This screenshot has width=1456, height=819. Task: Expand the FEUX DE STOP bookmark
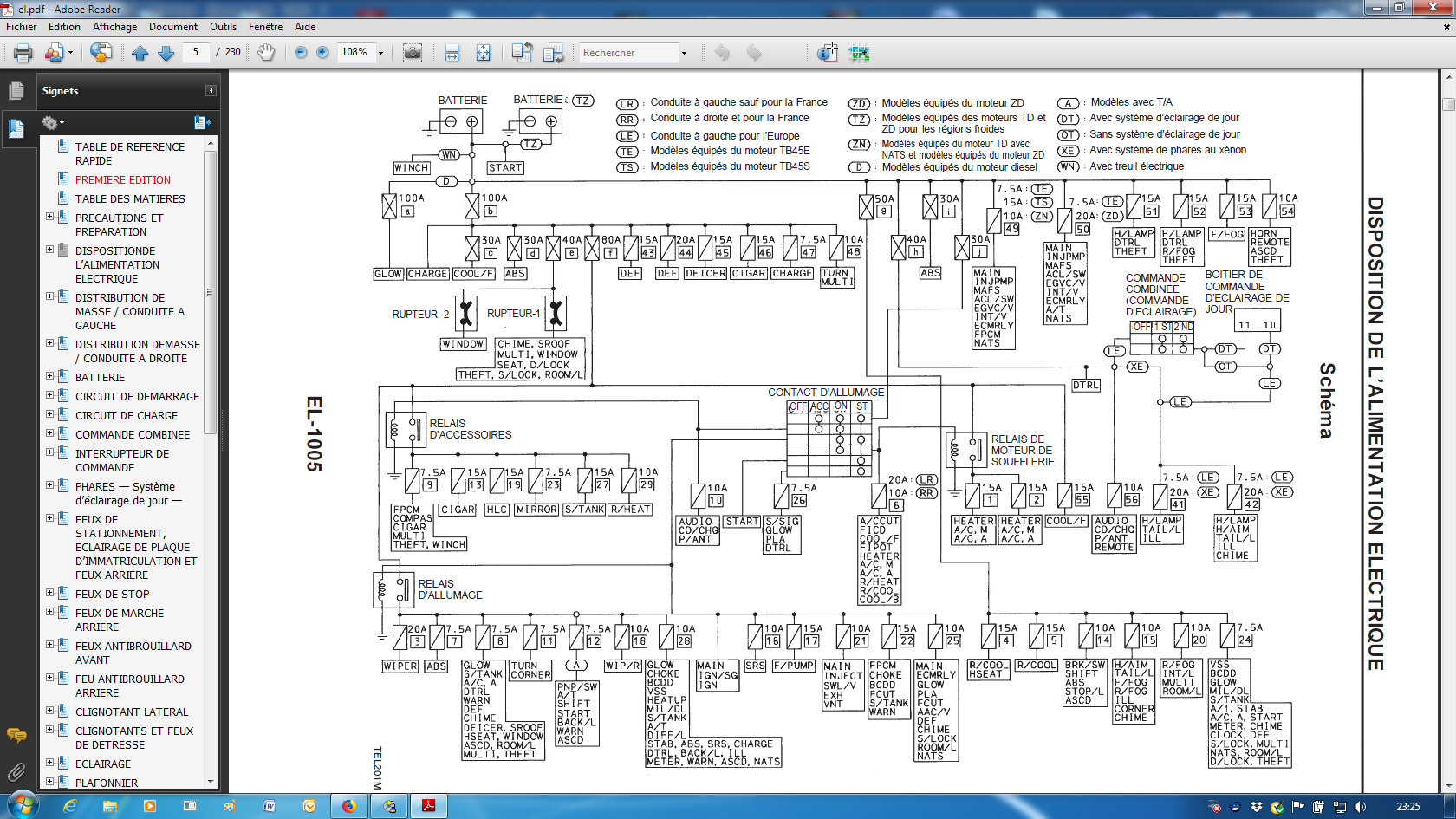click(49, 593)
